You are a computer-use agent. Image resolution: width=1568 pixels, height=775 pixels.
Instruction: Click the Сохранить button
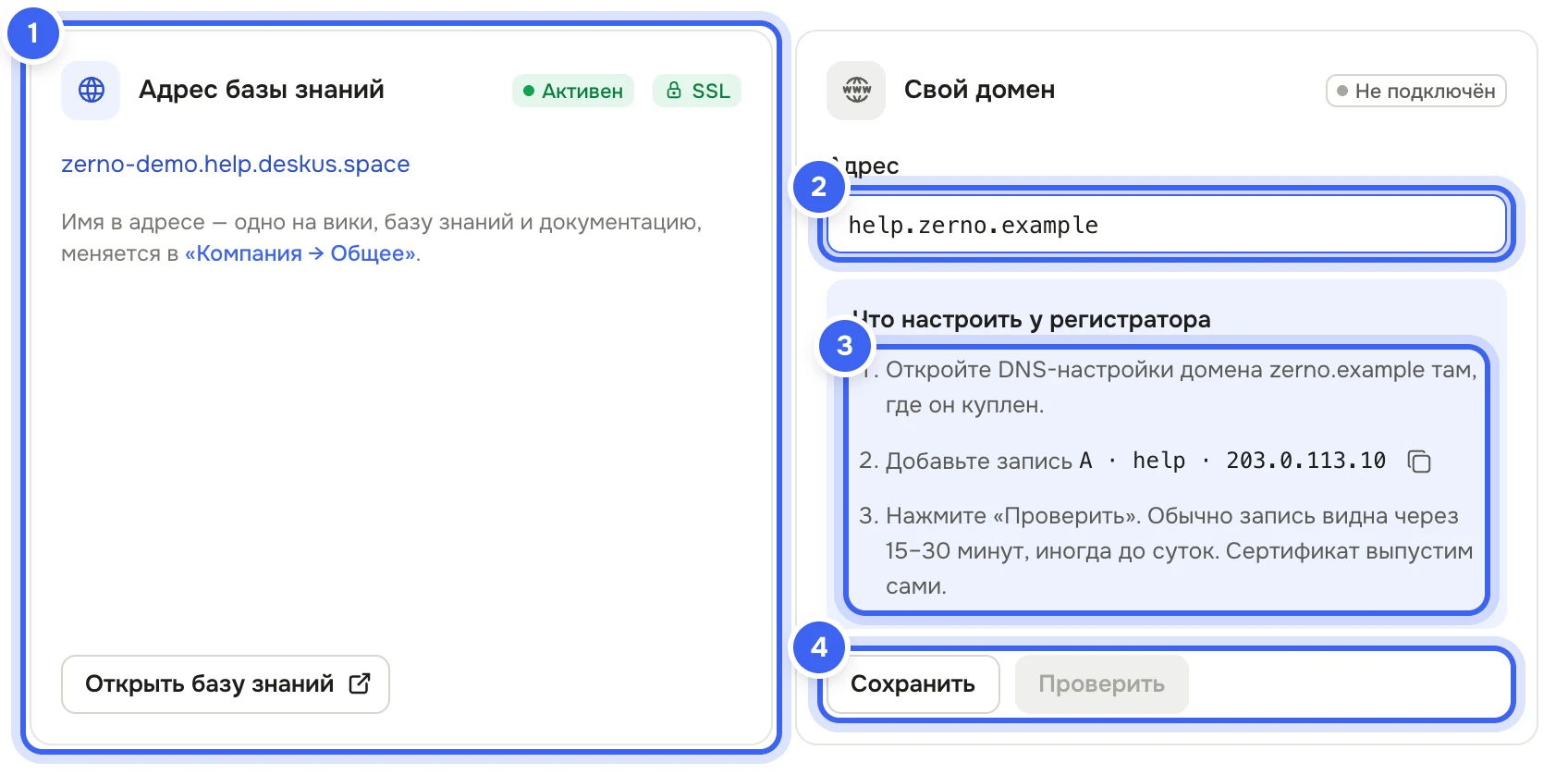click(x=913, y=684)
